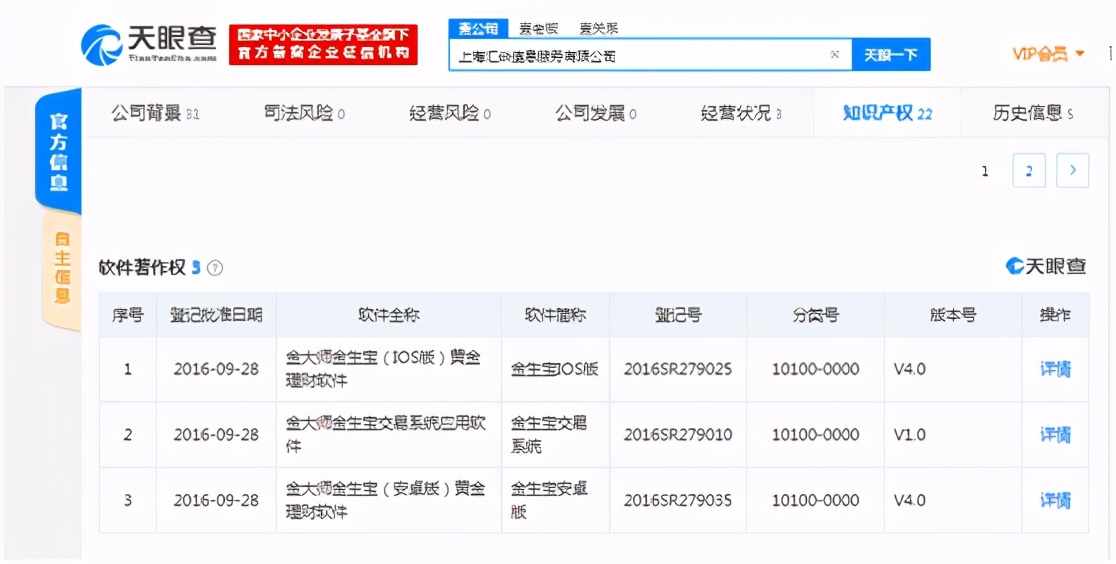
Task: Click the 软件全称 column header
Action: coord(389,315)
